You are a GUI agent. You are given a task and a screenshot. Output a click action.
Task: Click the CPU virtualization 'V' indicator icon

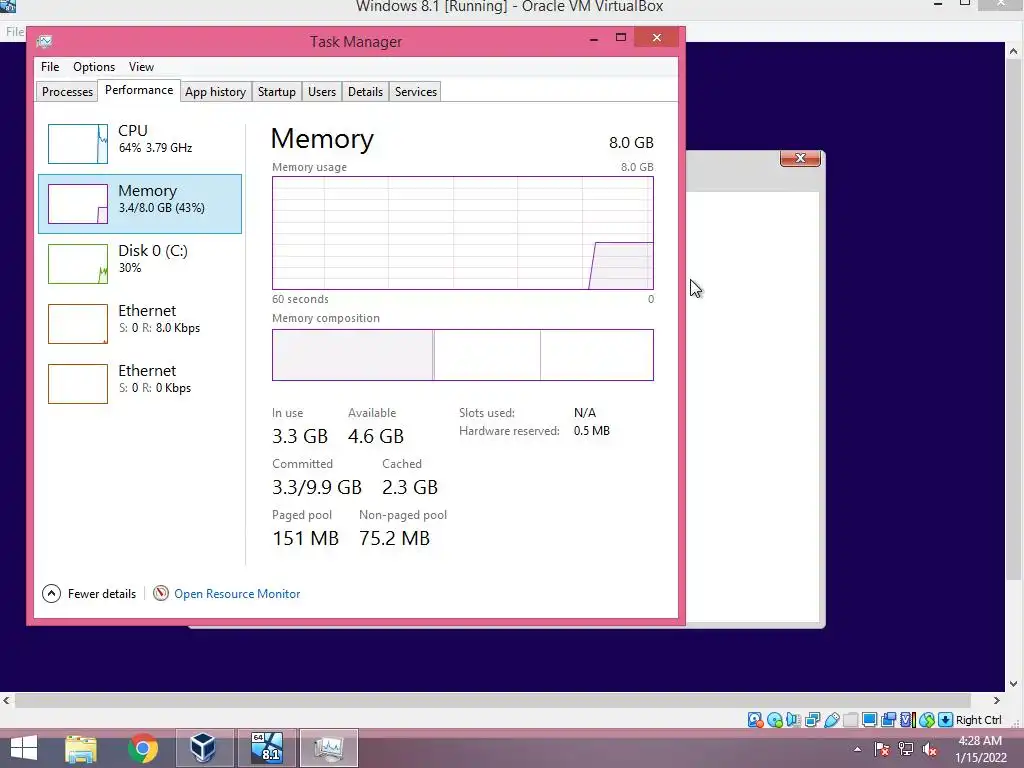click(907, 720)
